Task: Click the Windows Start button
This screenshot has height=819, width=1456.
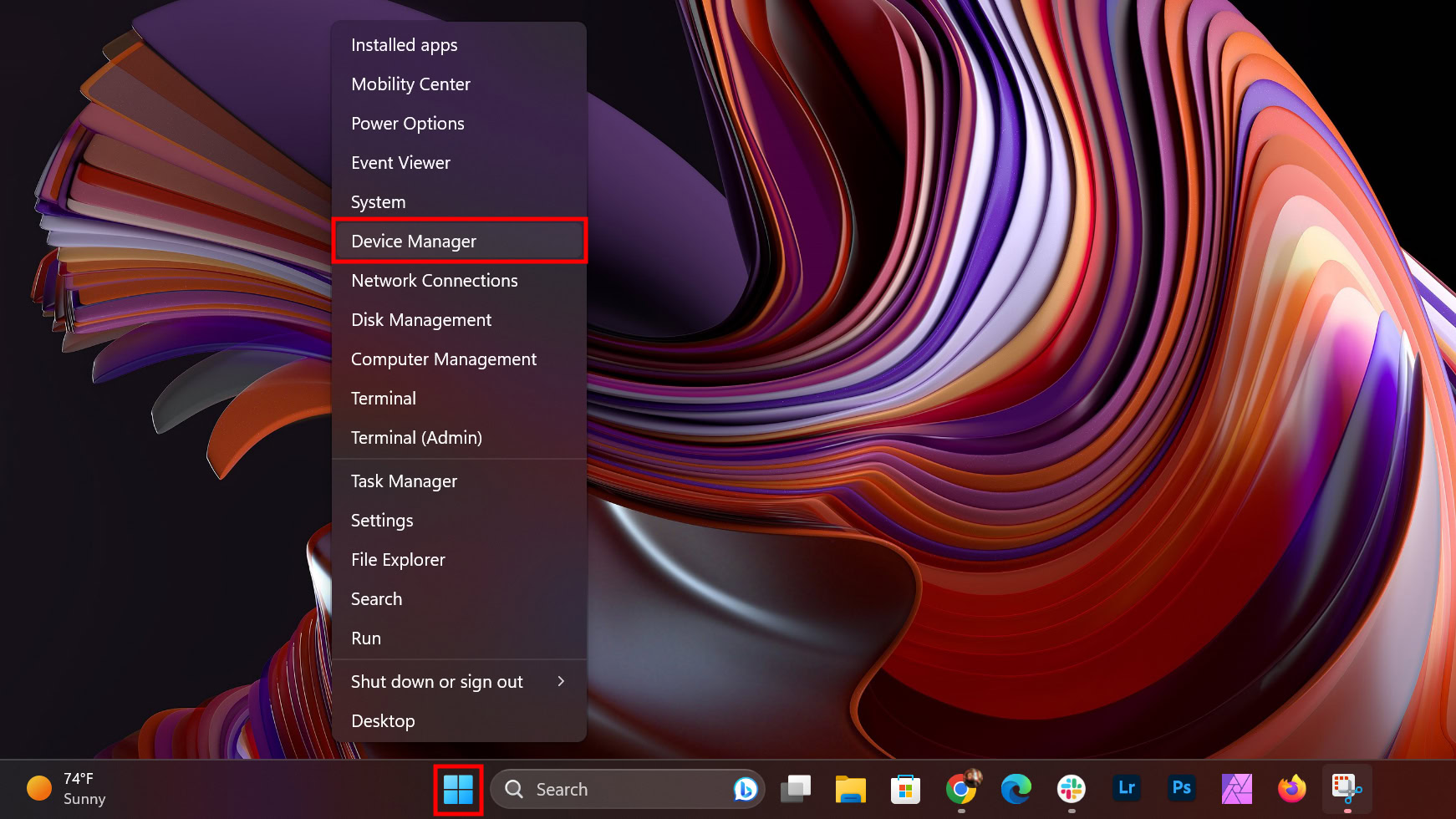Action: 458,789
